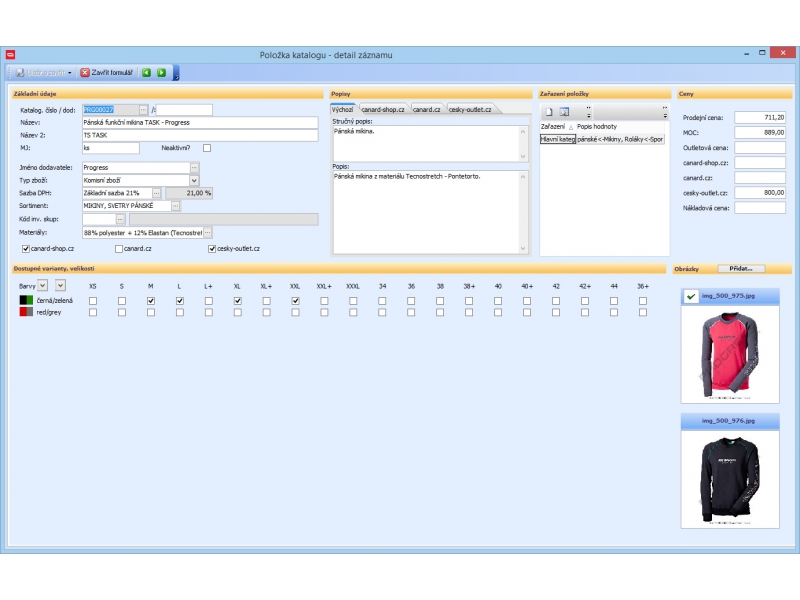The height and width of the screenshot is (600, 800).
Task: Uncheck size M for černá/zelená
Action: tap(151, 300)
